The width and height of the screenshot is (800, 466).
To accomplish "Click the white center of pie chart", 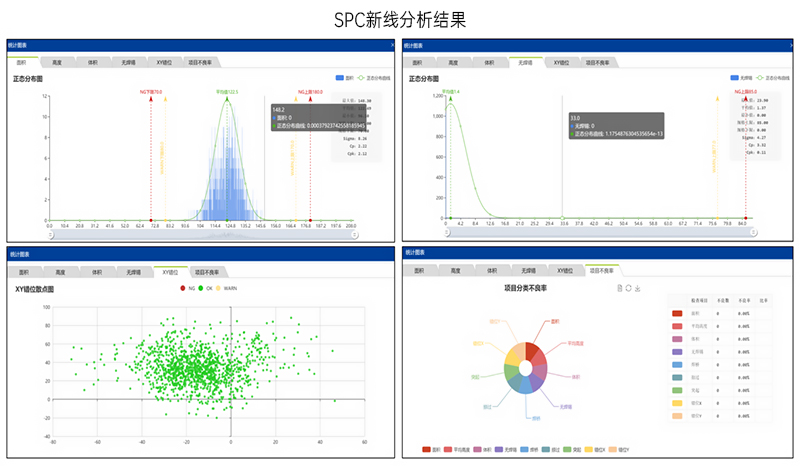I will click(x=526, y=367).
